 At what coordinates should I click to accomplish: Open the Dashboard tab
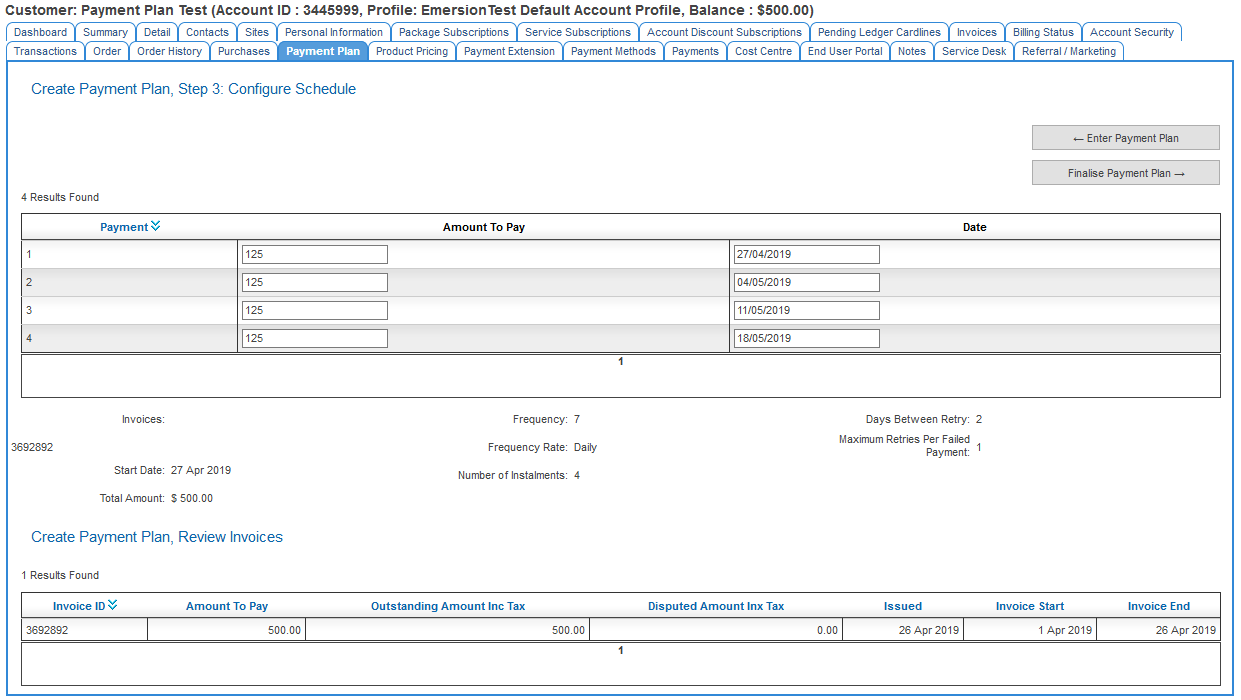pos(40,32)
